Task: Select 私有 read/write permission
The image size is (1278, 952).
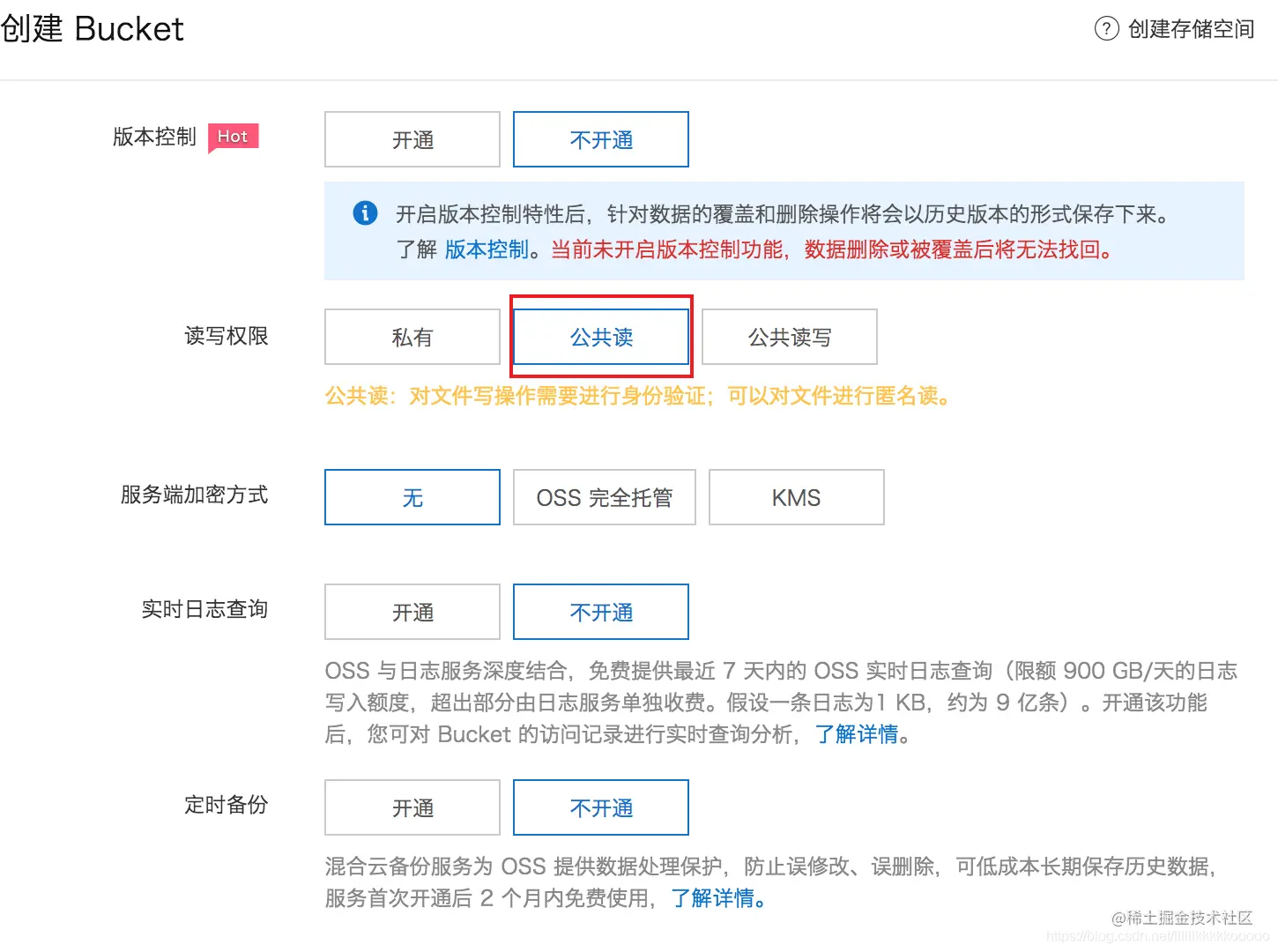Action: tap(411, 337)
